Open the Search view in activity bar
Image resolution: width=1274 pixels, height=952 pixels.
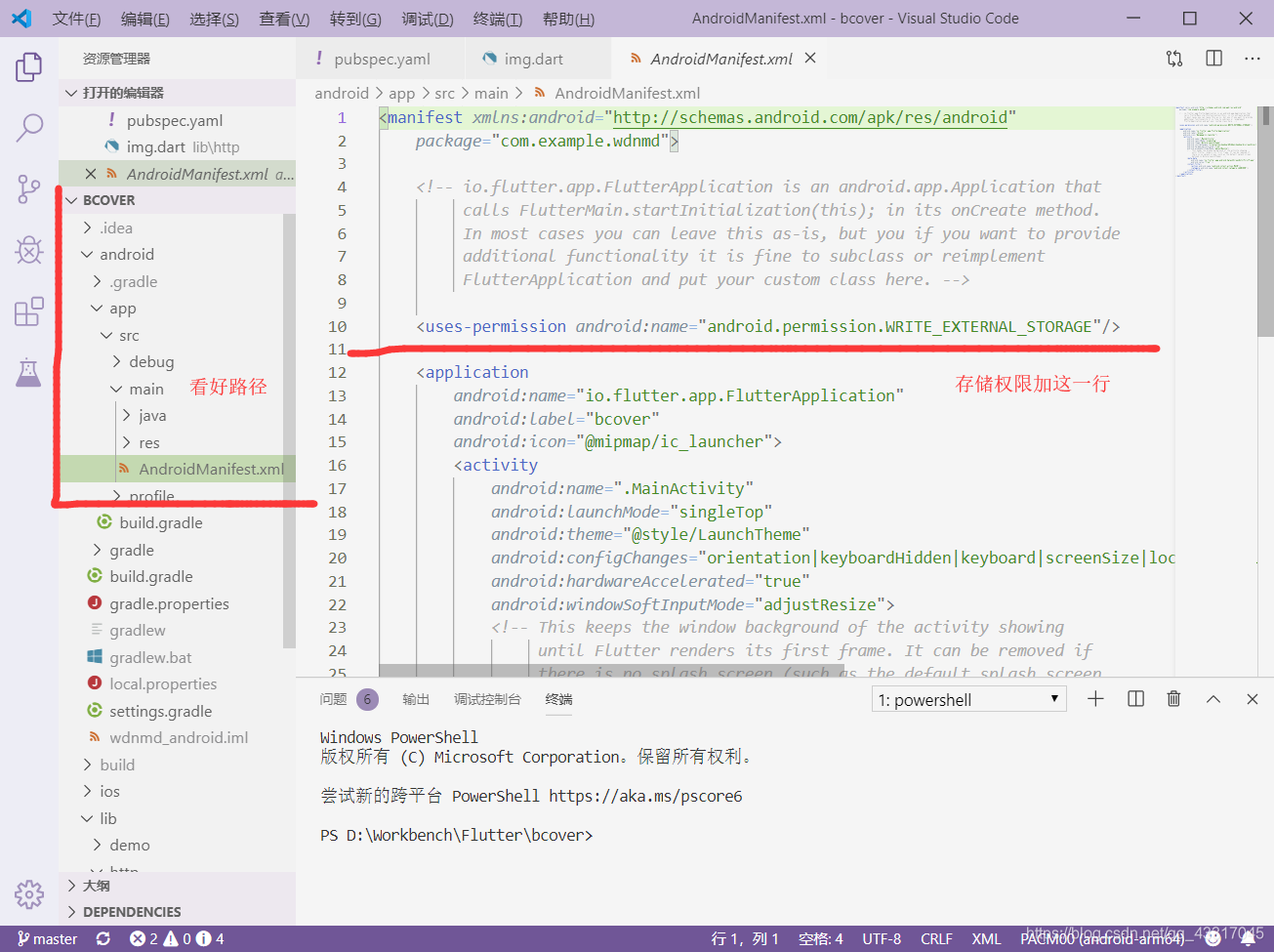coord(29,127)
